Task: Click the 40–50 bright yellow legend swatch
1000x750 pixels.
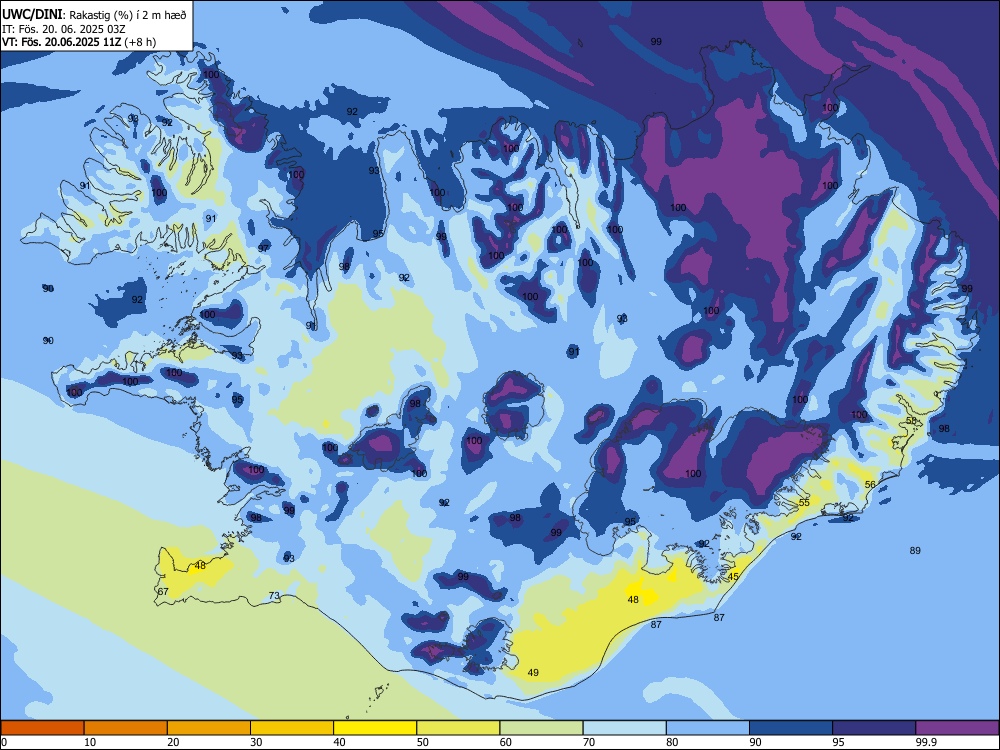Action: tap(375, 728)
